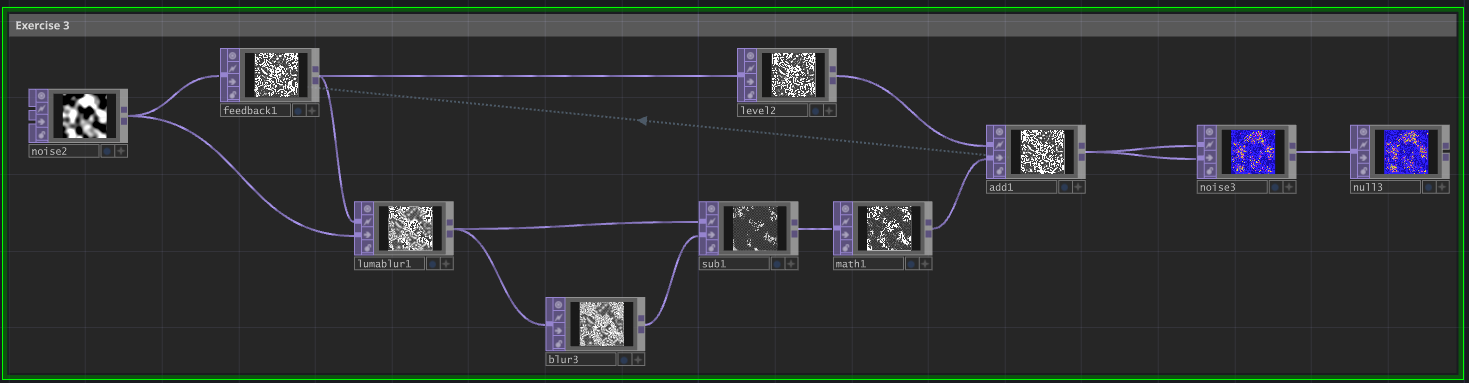
Task: Enable the blue display flag on blur3
Action: click(x=624, y=360)
